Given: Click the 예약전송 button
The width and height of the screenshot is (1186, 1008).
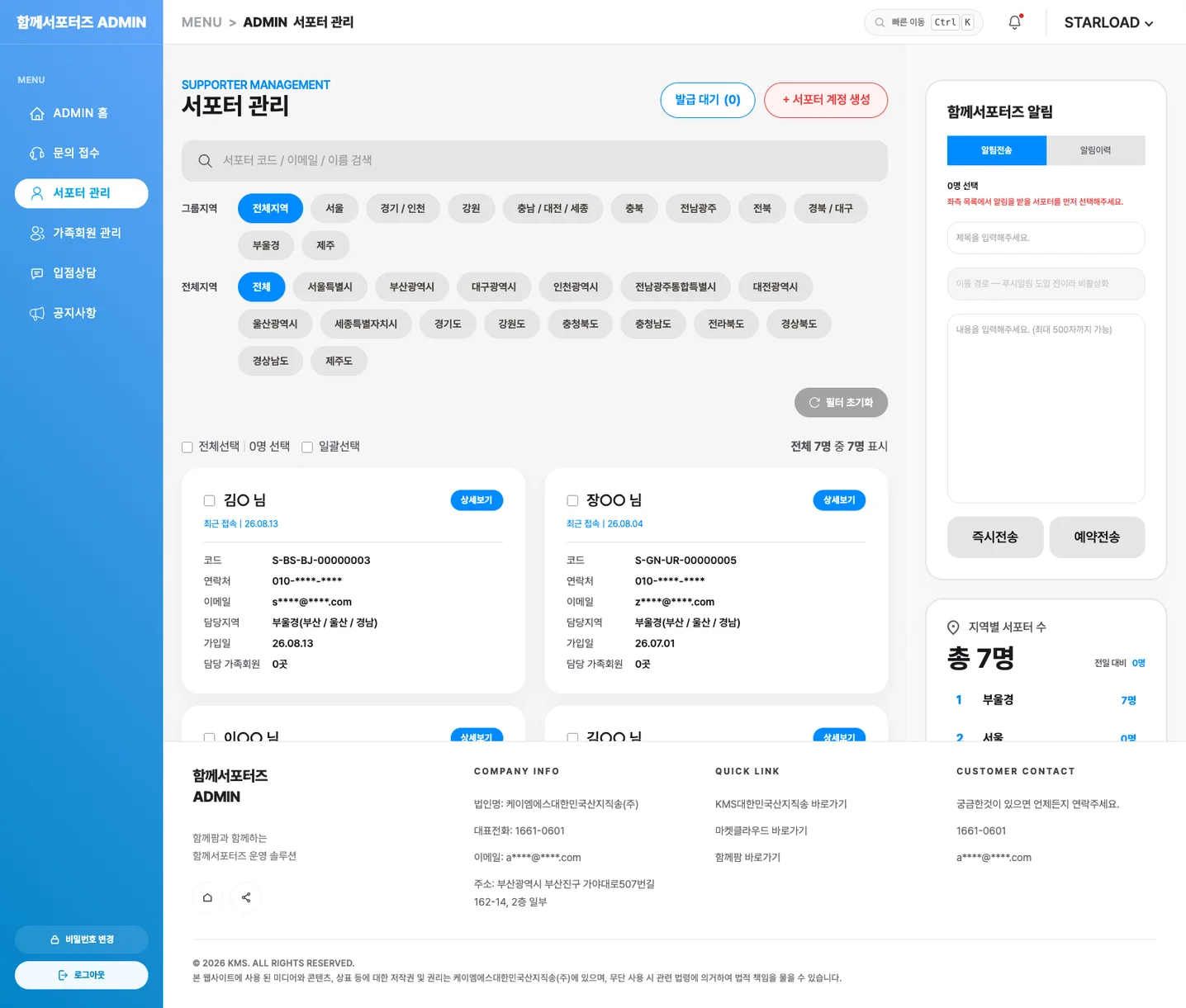Looking at the screenshot, I should click(x=1097, y=537).
